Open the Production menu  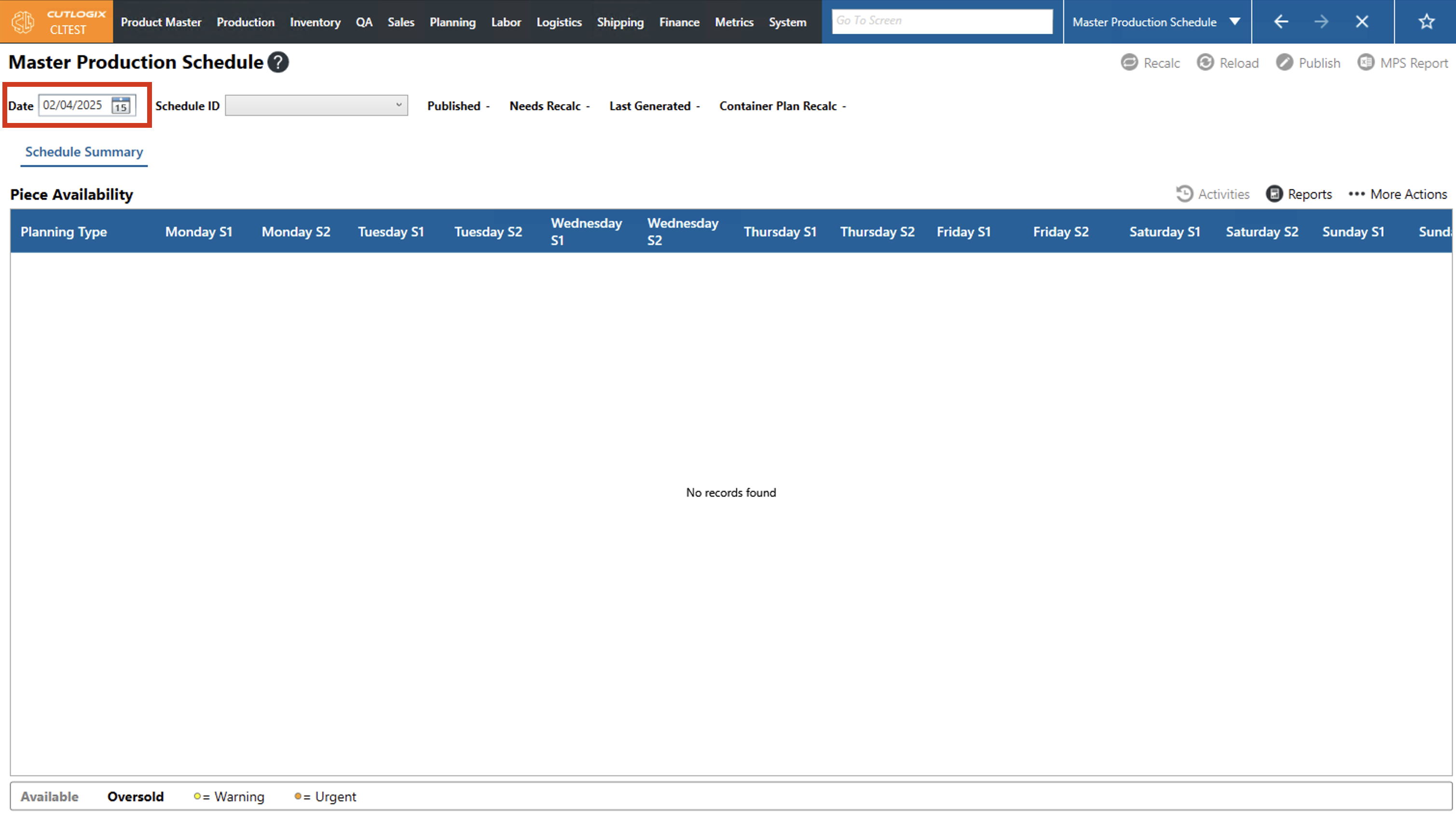click(x=245, y=22)
